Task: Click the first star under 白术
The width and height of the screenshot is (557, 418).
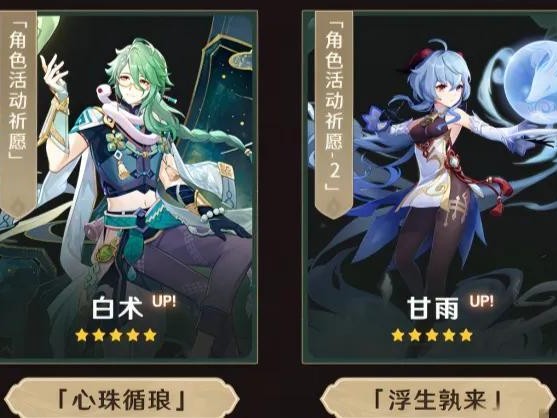Action: click(x=82, y=335)
